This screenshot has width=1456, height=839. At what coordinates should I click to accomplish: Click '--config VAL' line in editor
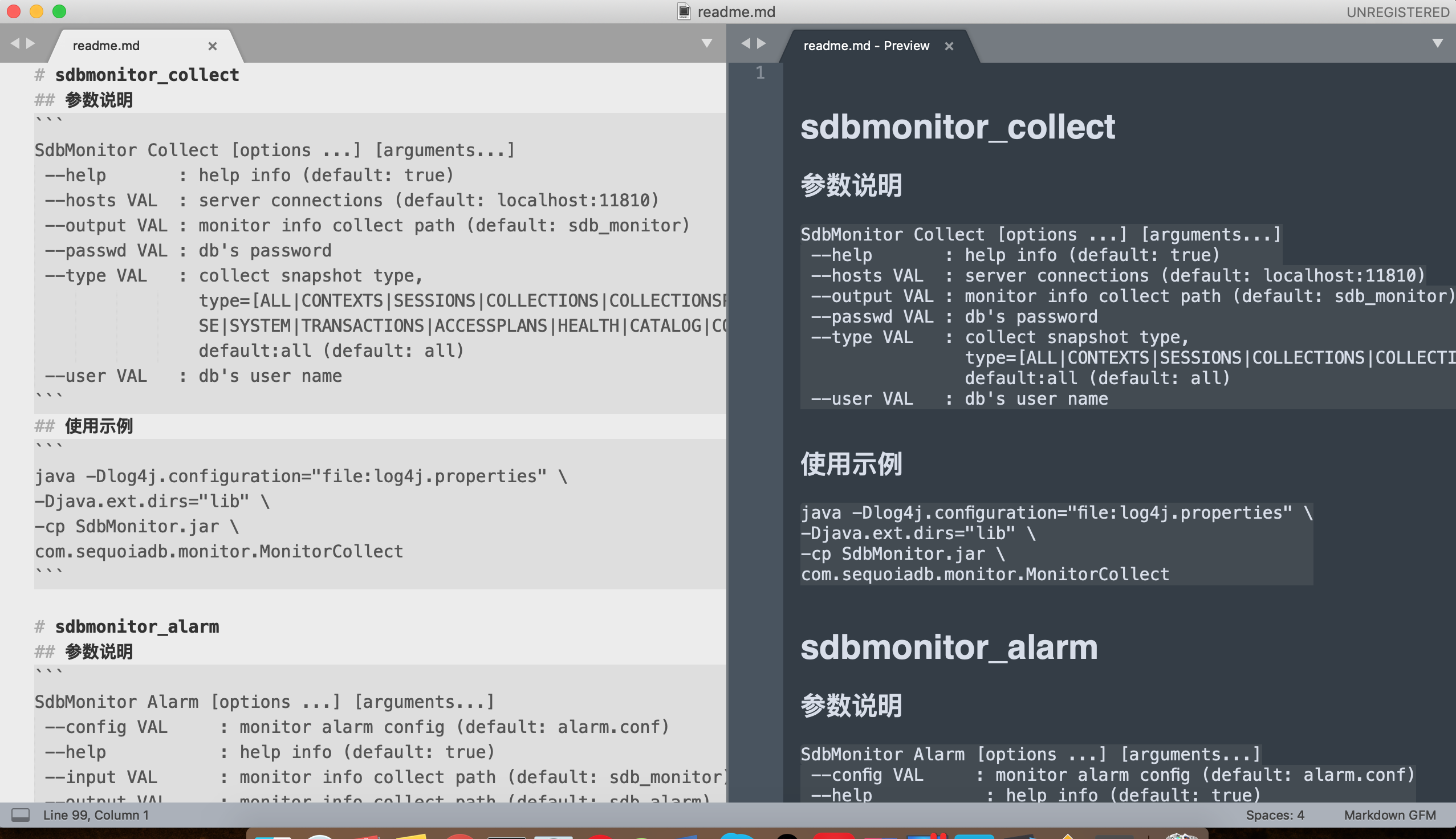pyautogui.click(x=357, y=727)
